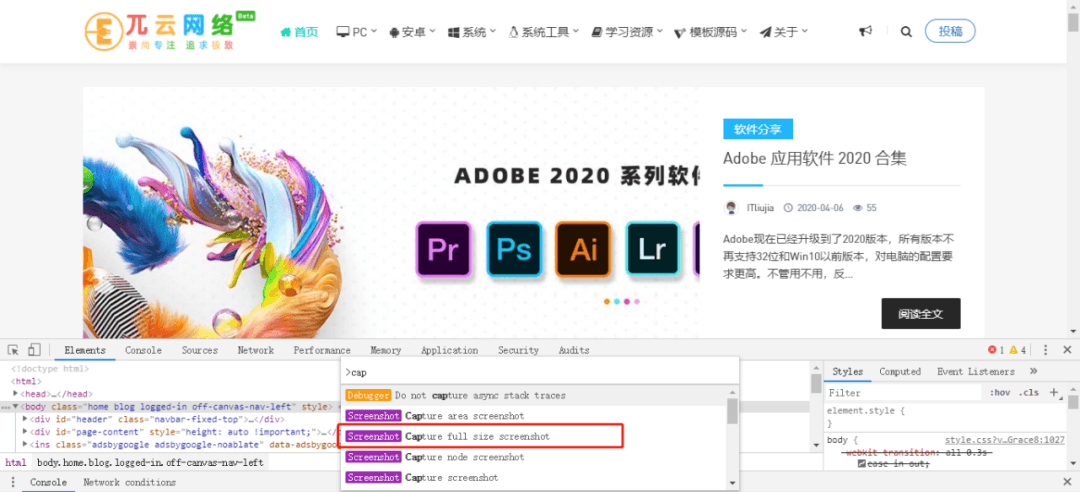Click the Filter field in the Styles pane
The width and height of the screenshot is (1080, 492).
coord(904,393)
